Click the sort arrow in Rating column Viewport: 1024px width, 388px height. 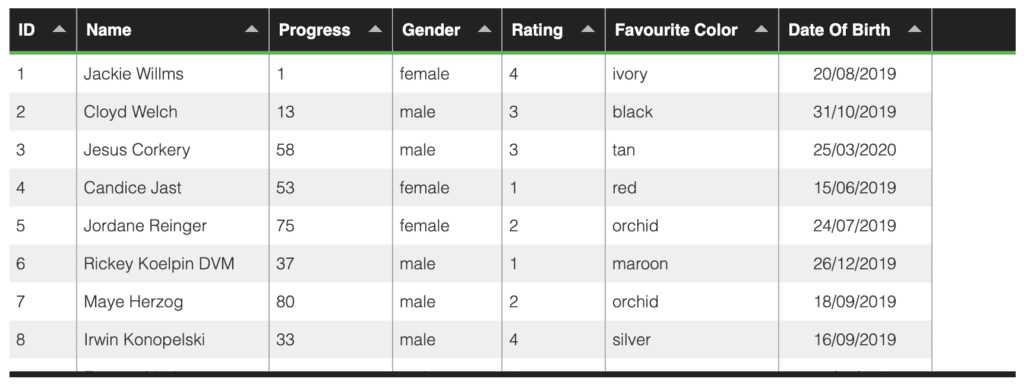(x=588, y=29)
